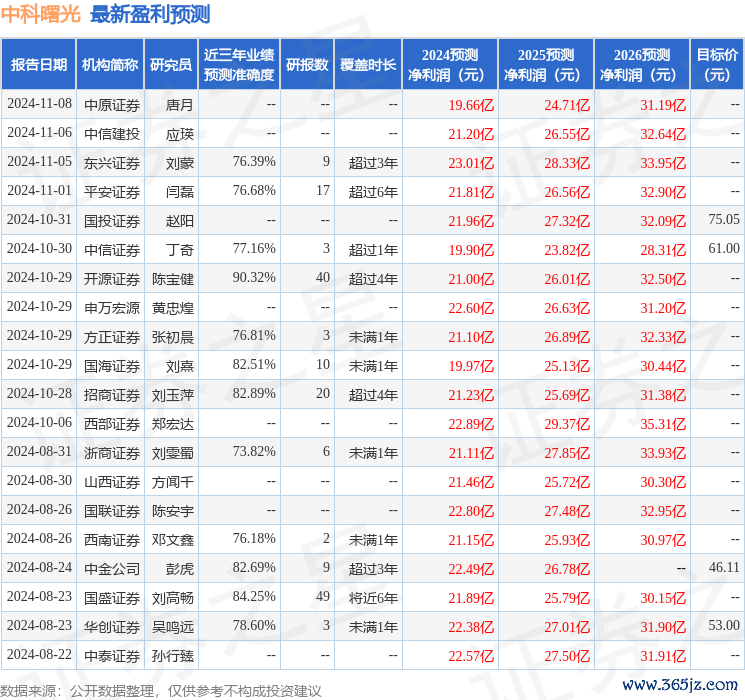Select institution 西部证券

coord(112,424)
